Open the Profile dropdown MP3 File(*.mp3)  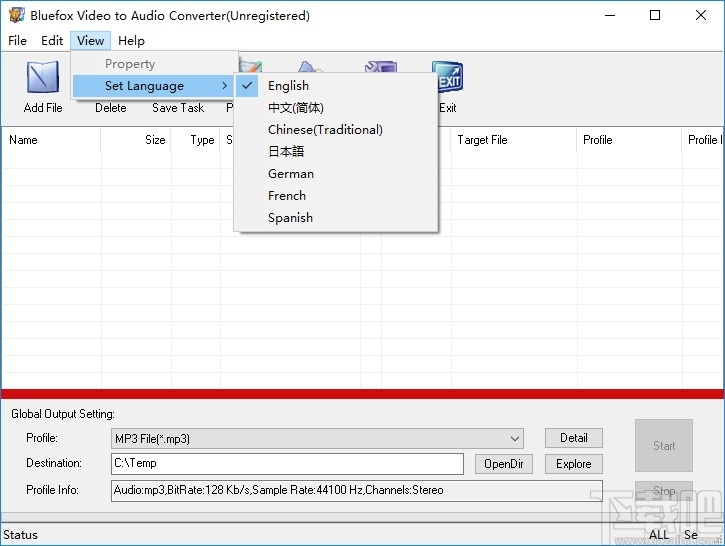(x=317, y=438)
